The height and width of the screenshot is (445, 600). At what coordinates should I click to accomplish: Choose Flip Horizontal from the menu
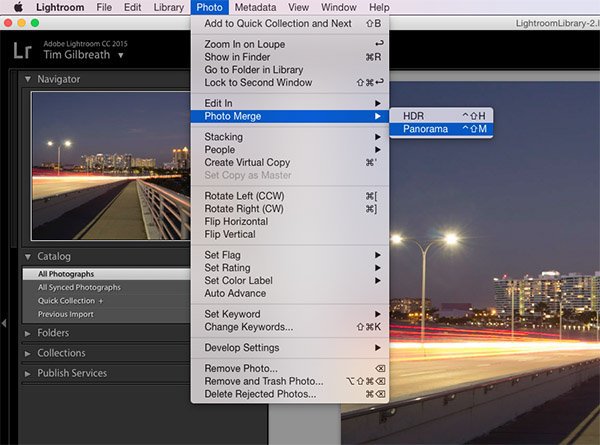point(236,221)
